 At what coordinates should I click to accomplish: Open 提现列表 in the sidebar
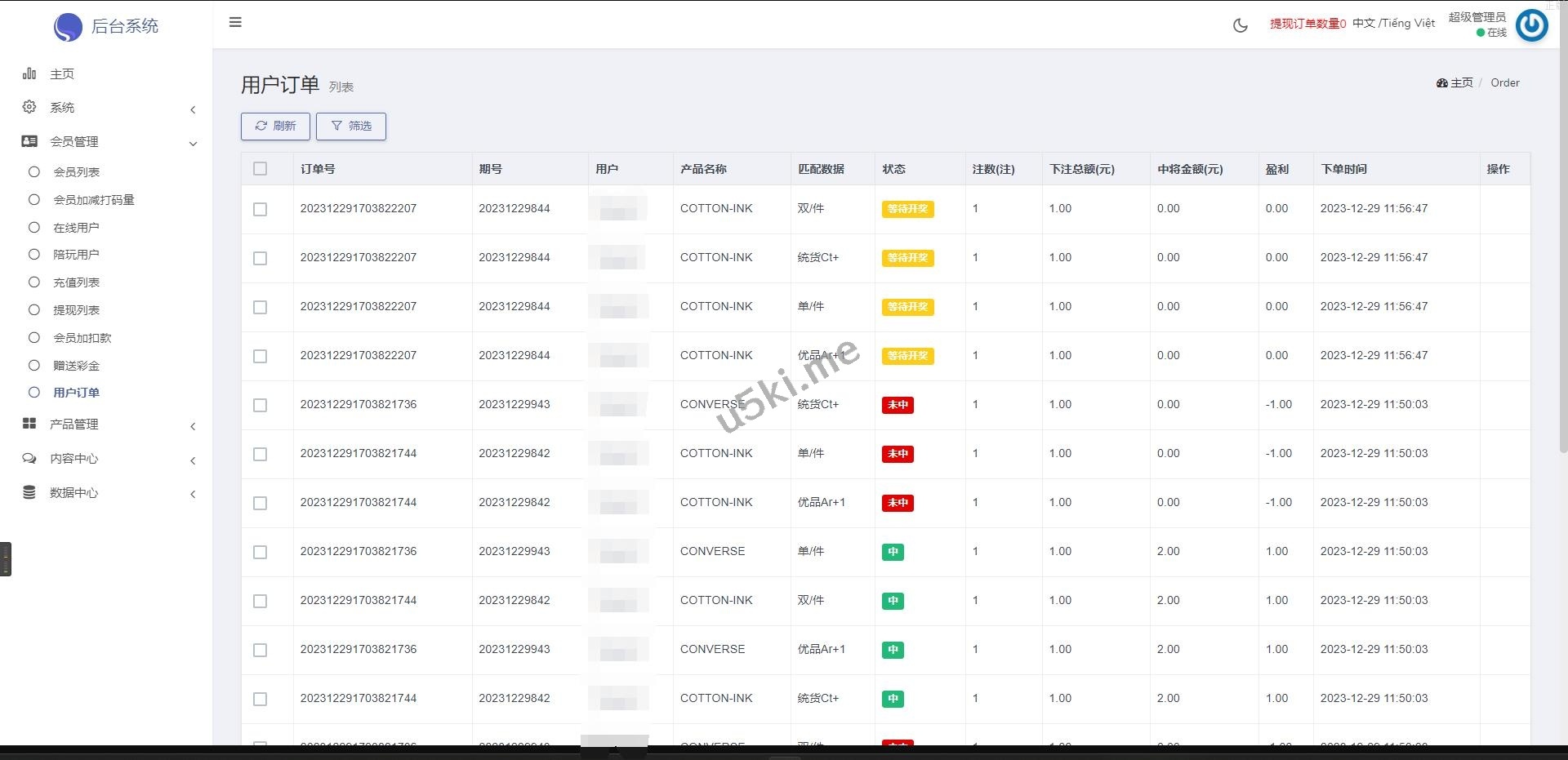76,310
